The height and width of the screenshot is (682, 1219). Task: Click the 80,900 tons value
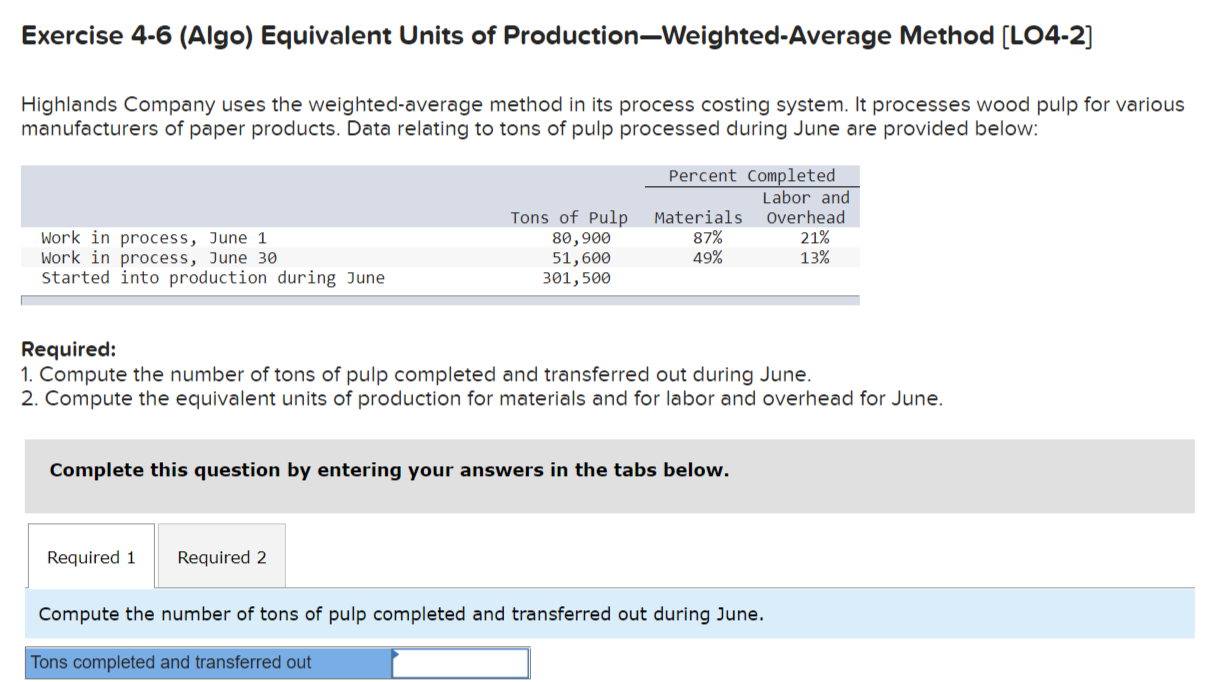(x=602, y=237)
